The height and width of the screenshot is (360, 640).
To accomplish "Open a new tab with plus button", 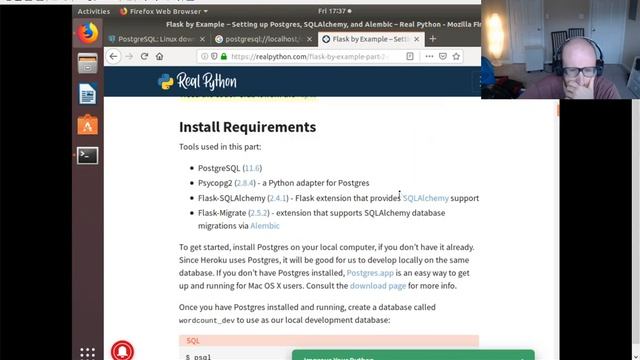I will pos(433,39).
